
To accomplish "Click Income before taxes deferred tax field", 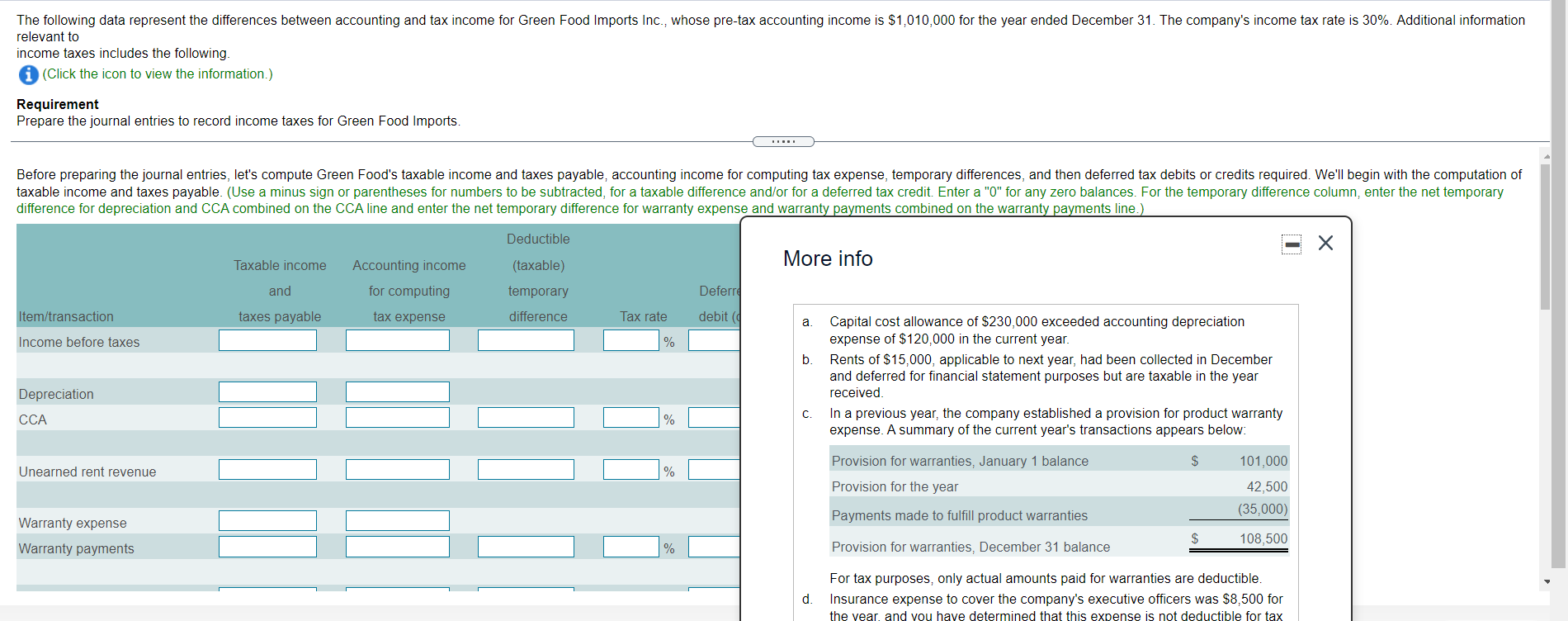I will (715, 340).
